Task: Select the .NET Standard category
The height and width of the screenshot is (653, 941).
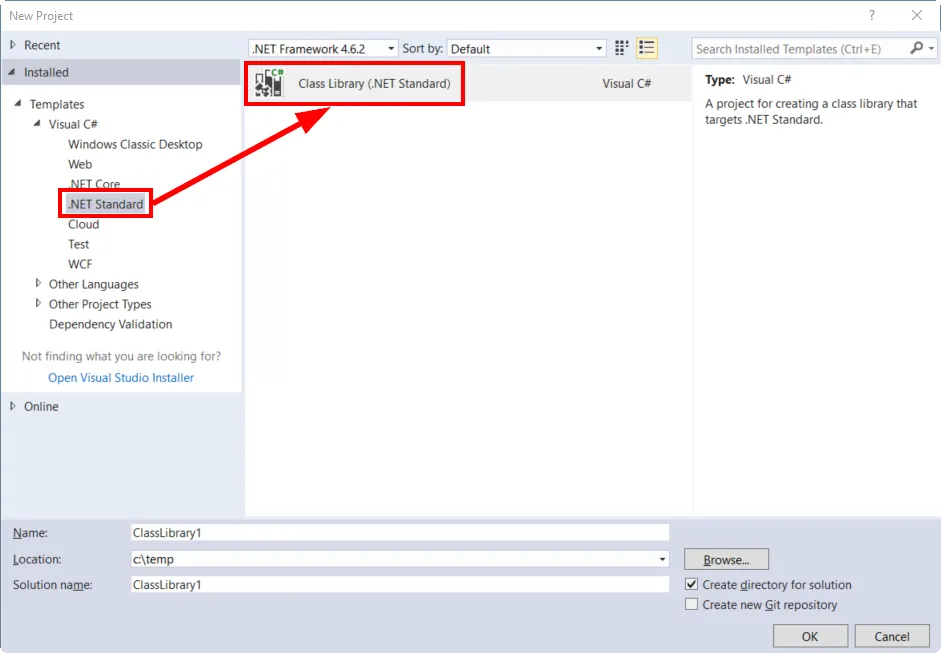Action: click(x=106, y=204)
